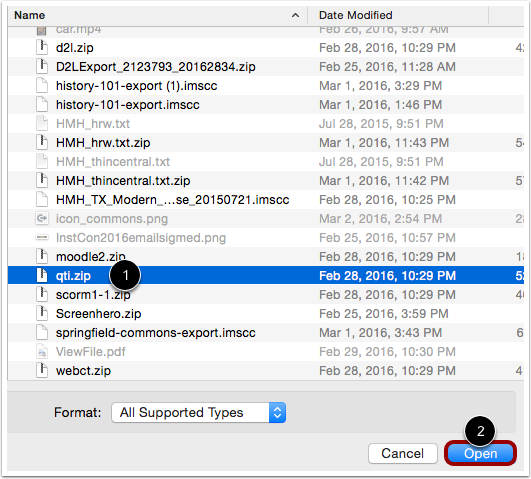The image size is (531, 479).
Task: Select Screenhero.zip file name
Action: 98,314
